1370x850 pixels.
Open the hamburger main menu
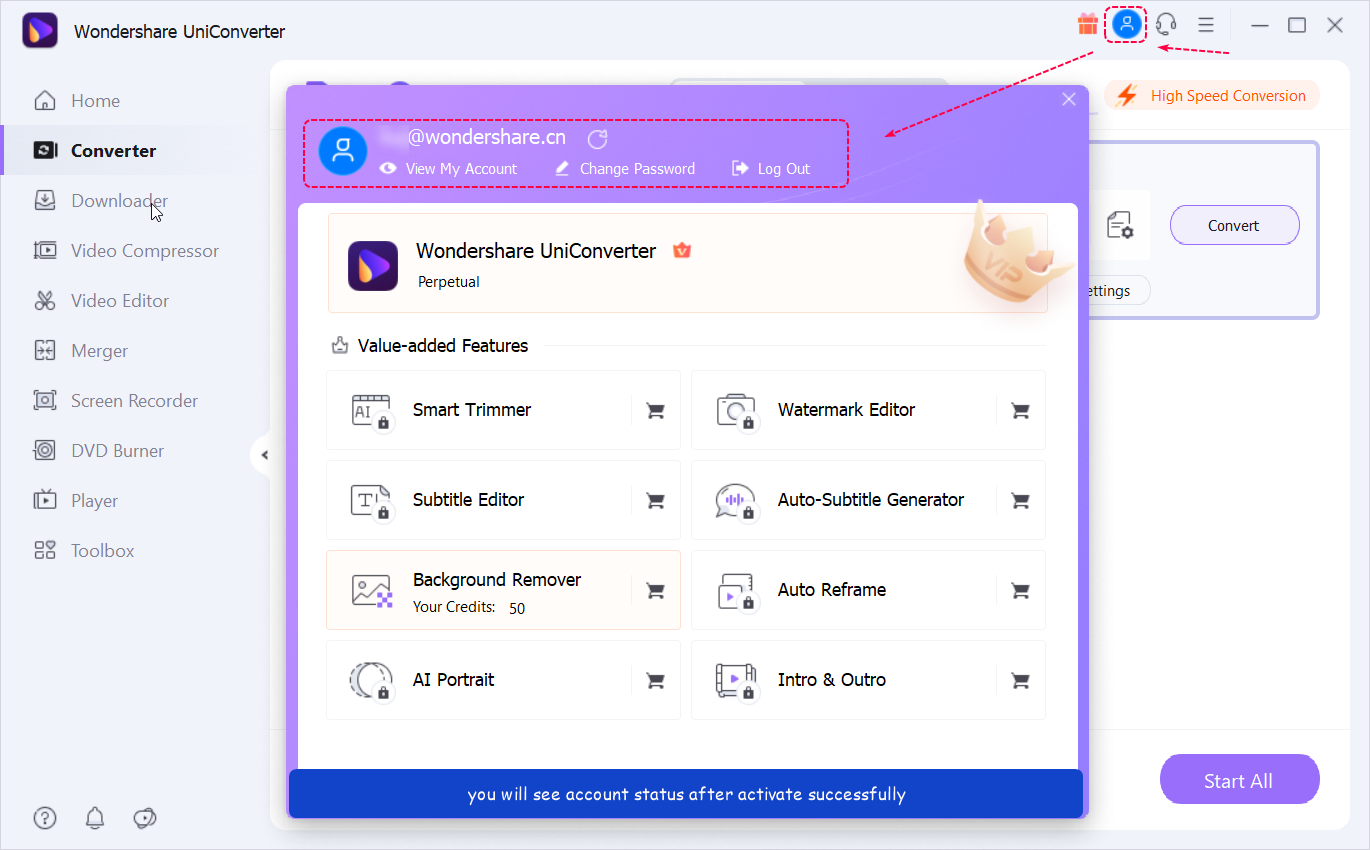click(x=1206, y=25)
